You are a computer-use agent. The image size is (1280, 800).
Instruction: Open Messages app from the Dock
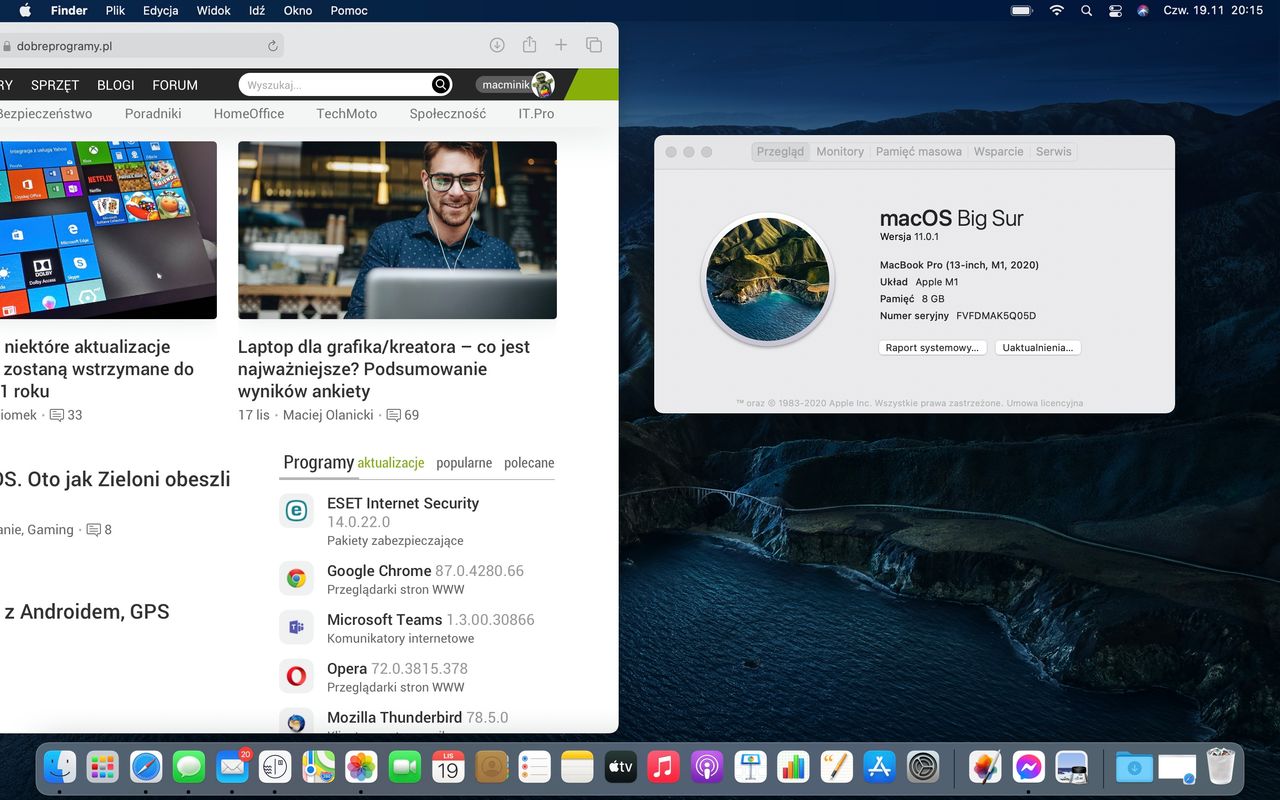click(189, 767)
